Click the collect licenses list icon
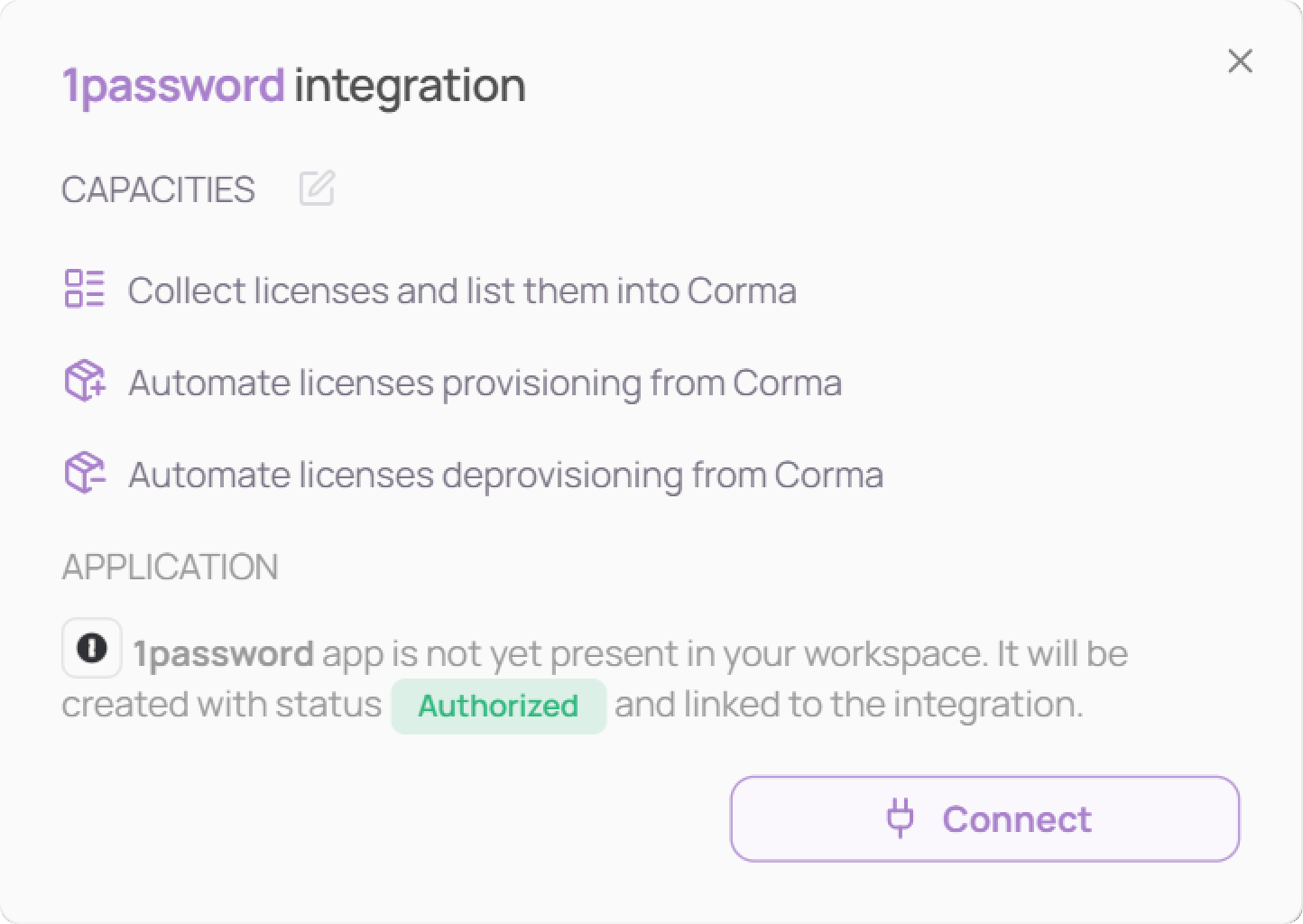This screenshot has height=924, width=1303. tap(85, 289)
